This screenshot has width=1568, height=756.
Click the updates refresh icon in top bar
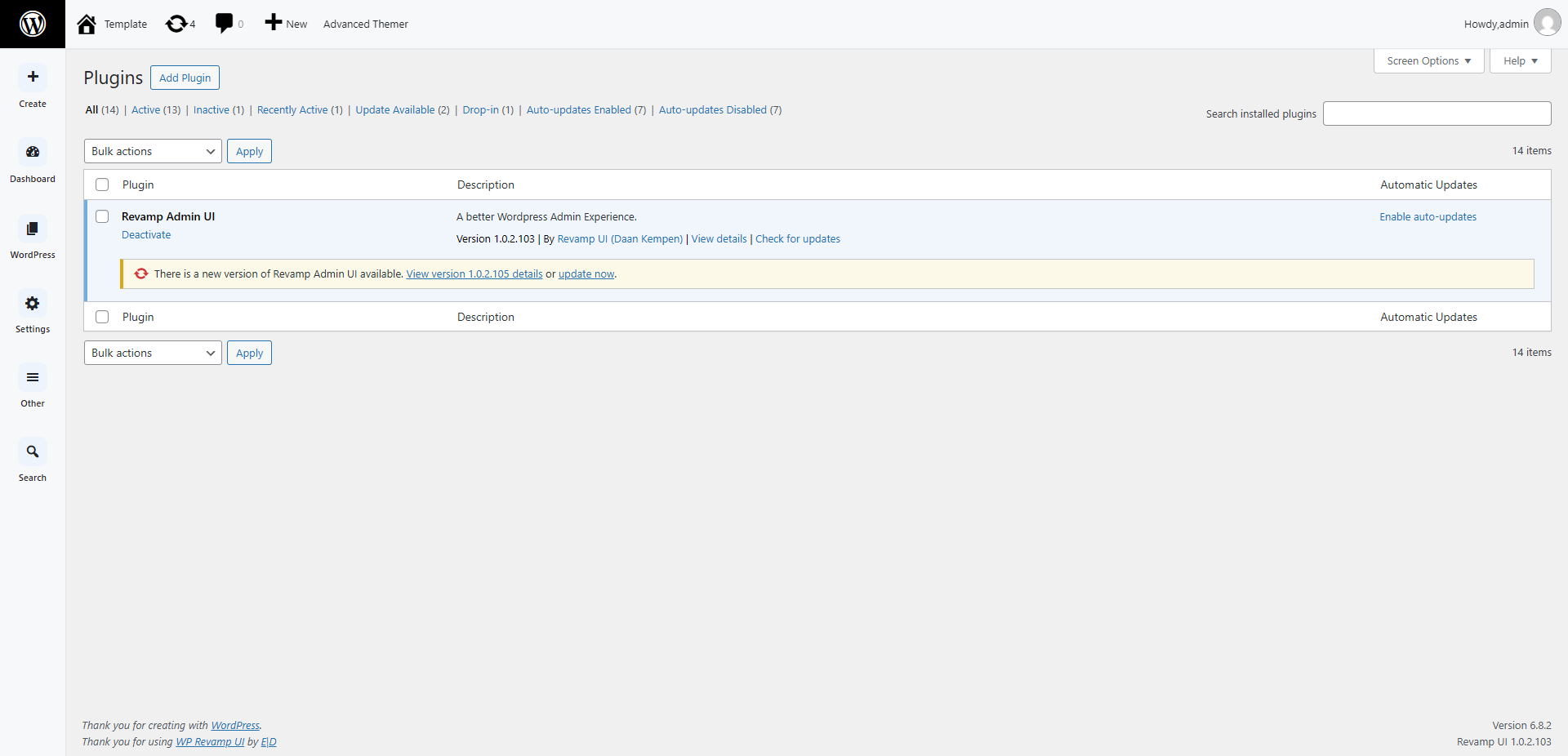click(x=176, y=24)
